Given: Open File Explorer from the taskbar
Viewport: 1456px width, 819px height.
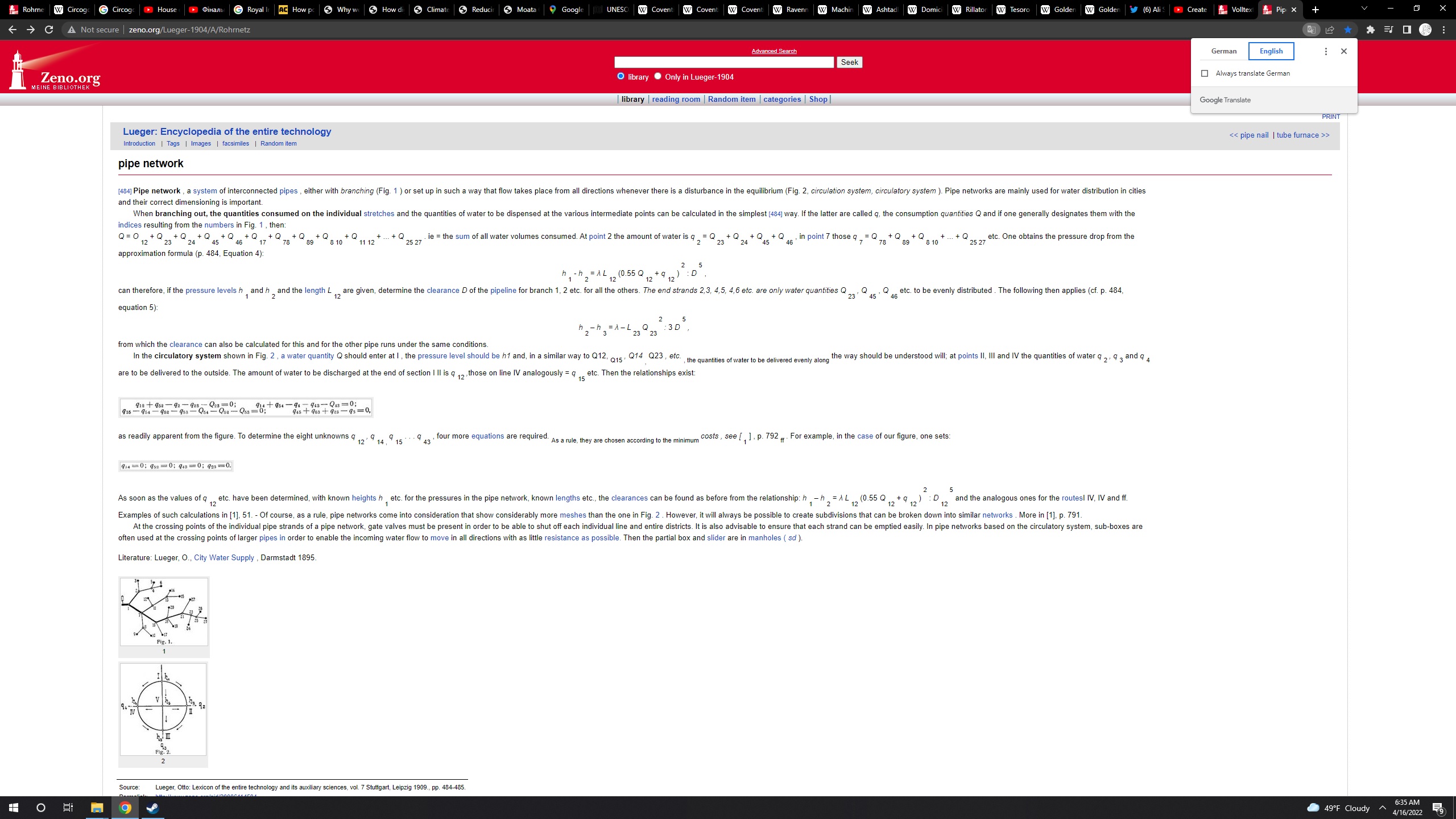Looking at the screenshot, I should tap(97, 808).
